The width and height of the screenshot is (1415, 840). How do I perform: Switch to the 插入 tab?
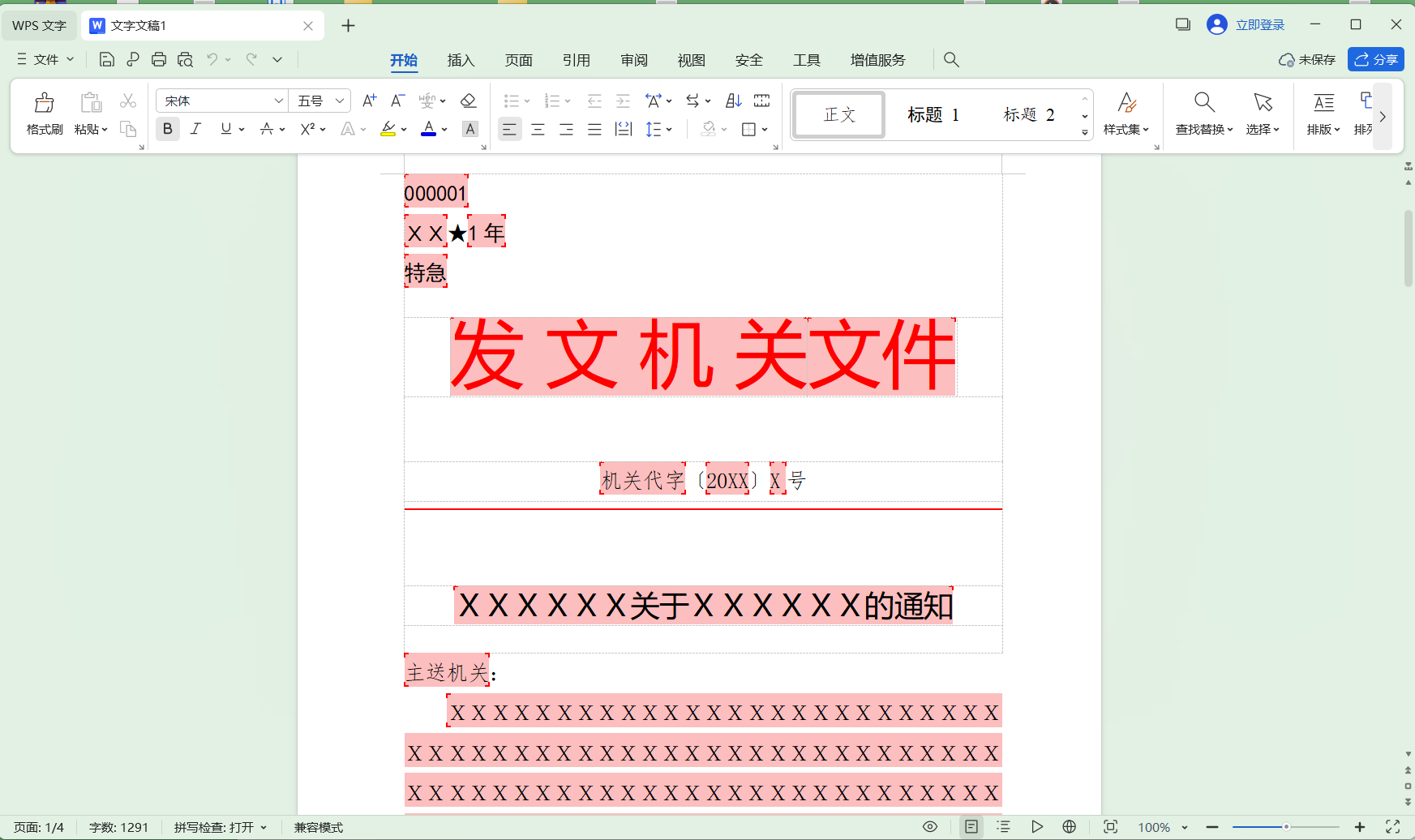coord(461,60)
